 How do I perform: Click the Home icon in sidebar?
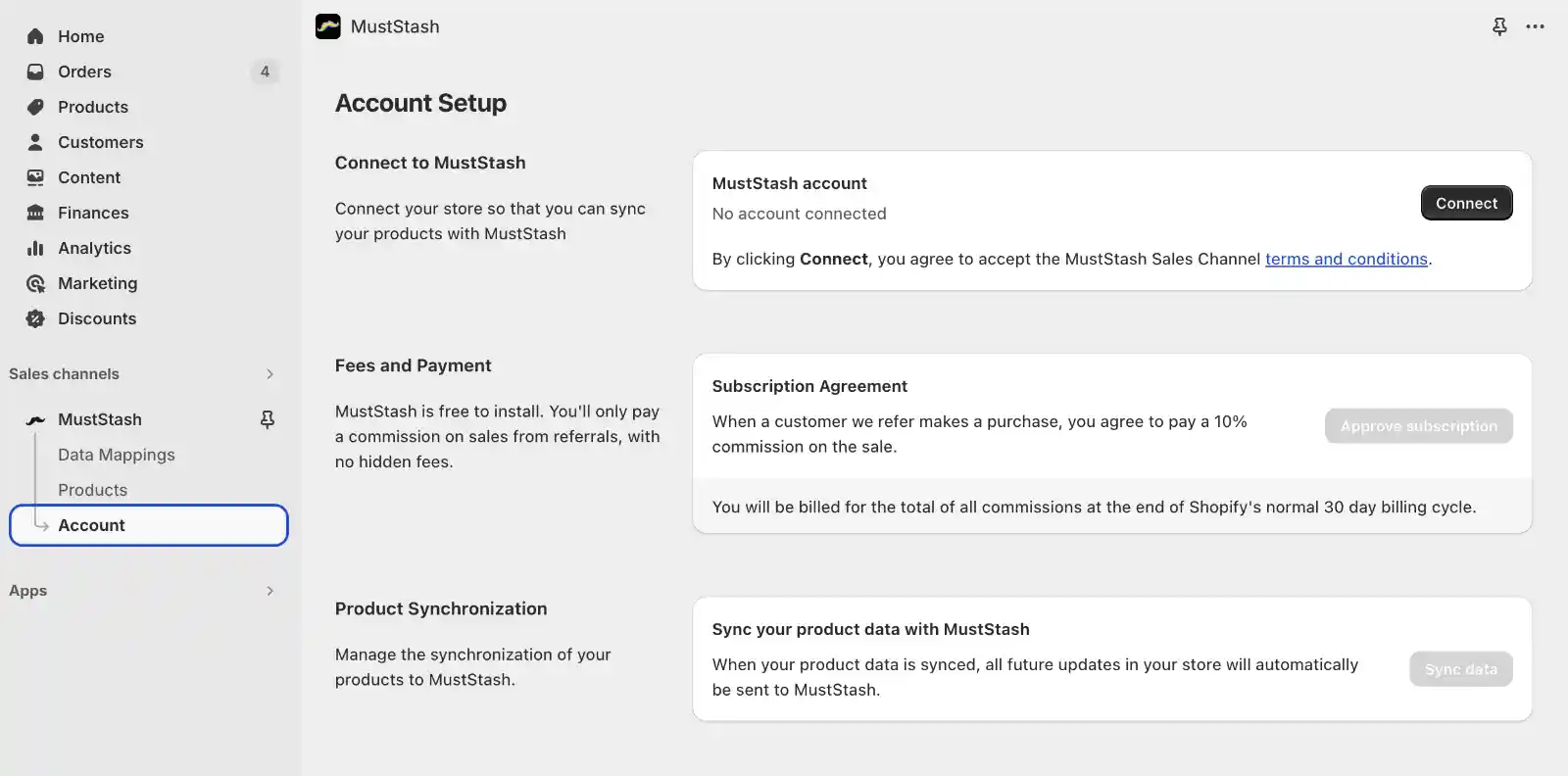pyautogui.click(x=35, y=36)
